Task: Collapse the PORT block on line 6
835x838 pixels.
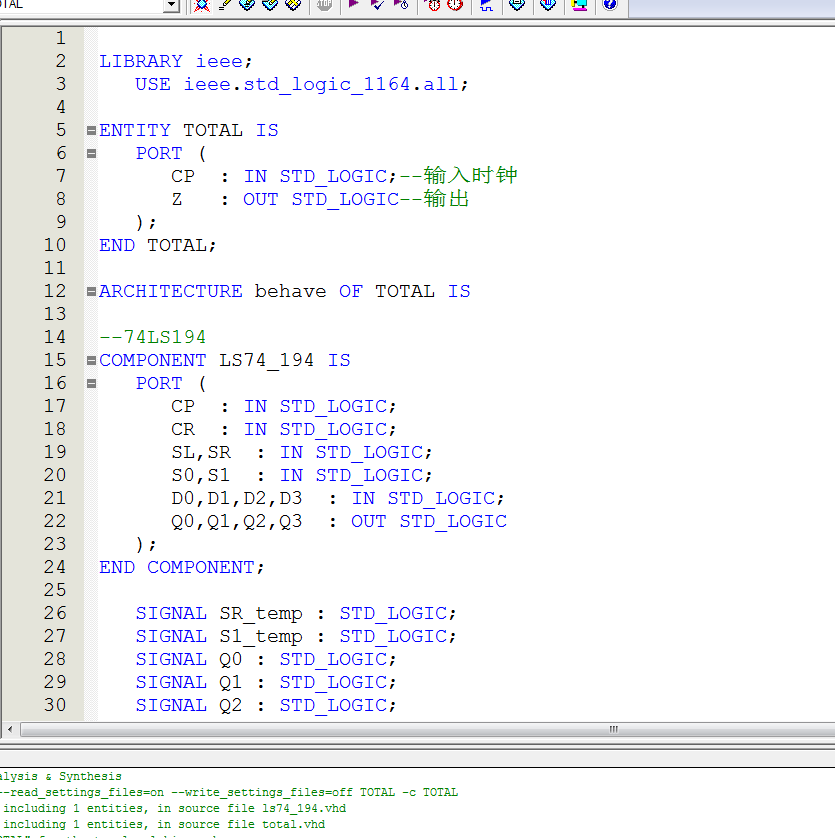Action: [x=91, y=153]
